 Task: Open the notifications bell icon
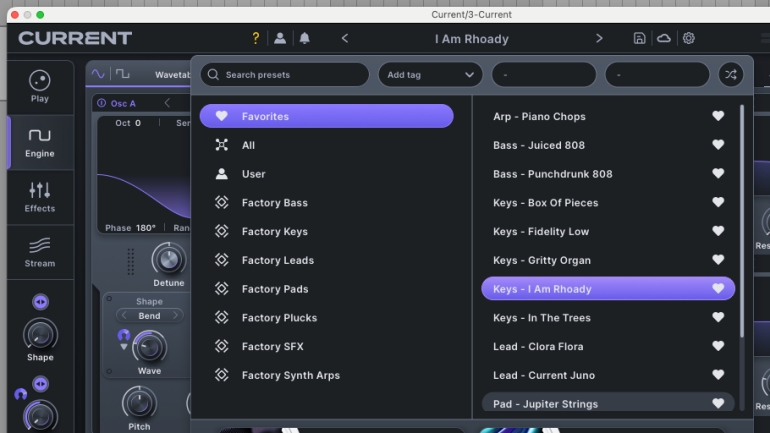point(304,38)
